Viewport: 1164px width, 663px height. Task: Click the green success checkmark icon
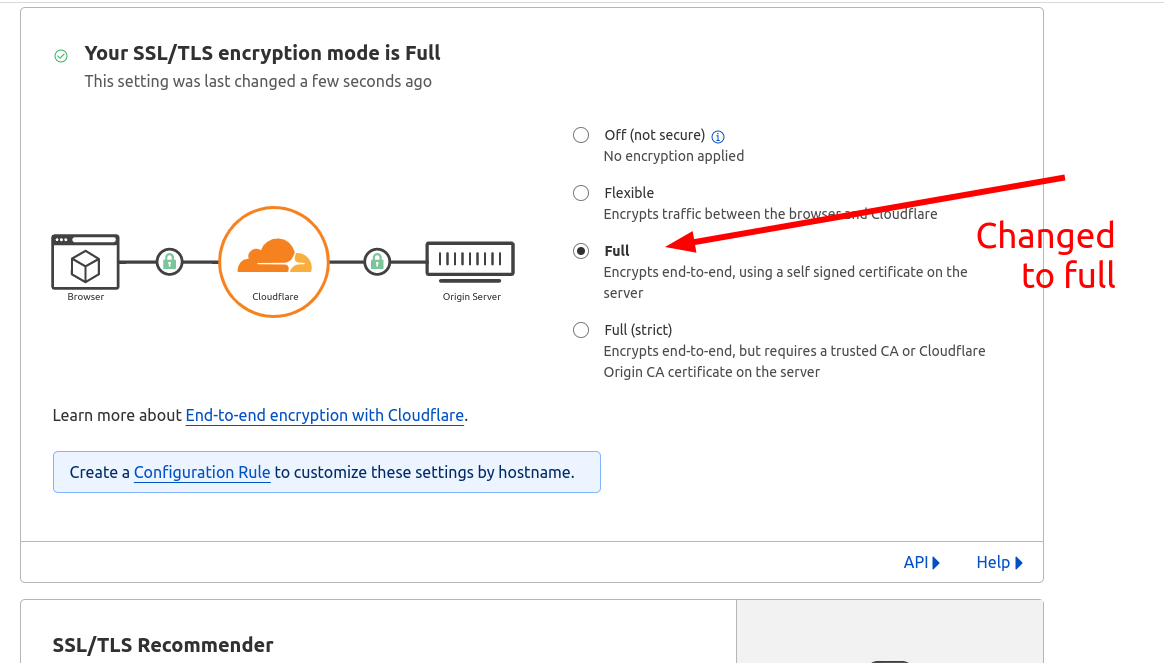pyautogui.click(x=61, y=56)
